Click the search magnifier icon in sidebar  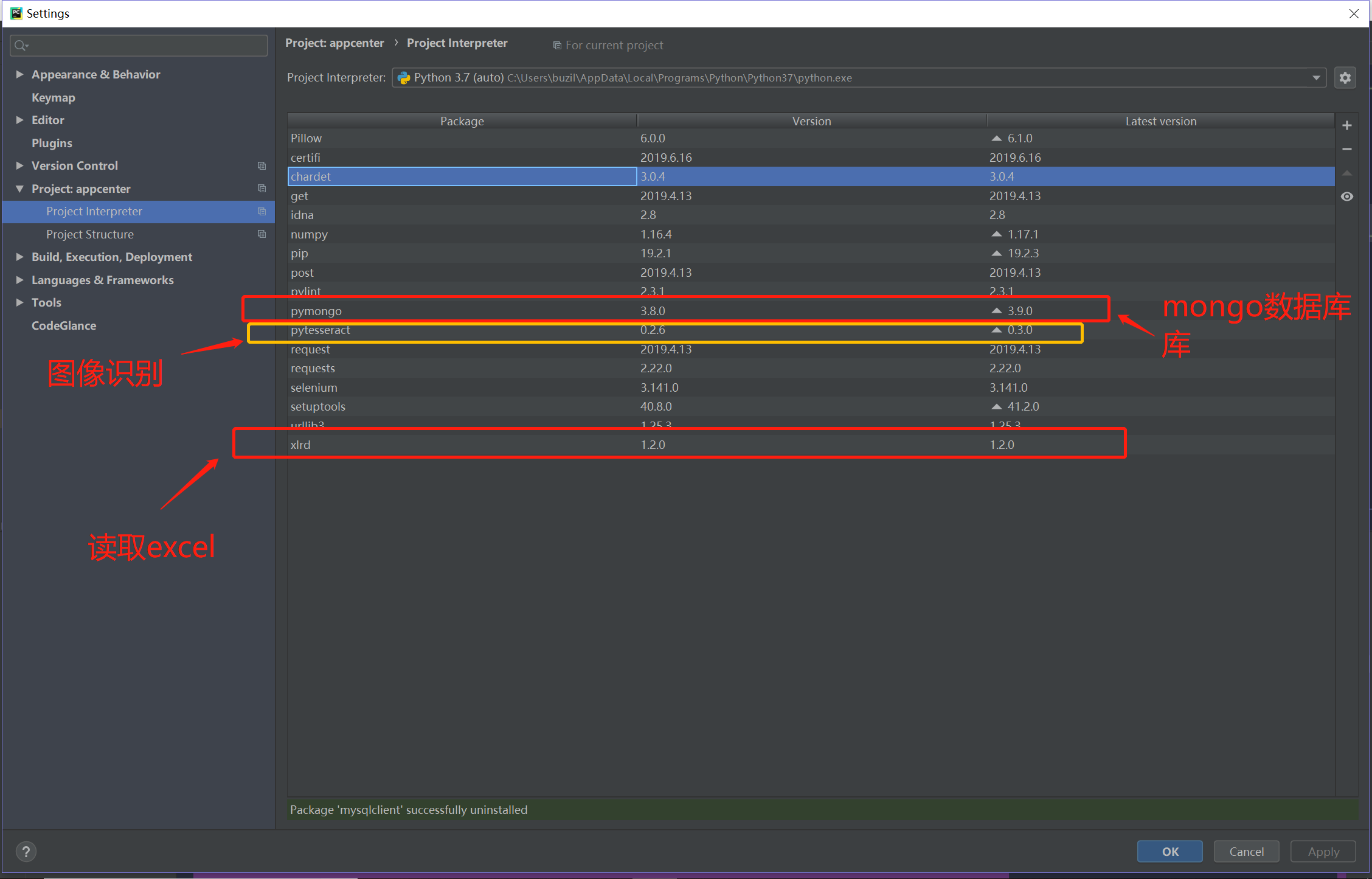point(21,46)
